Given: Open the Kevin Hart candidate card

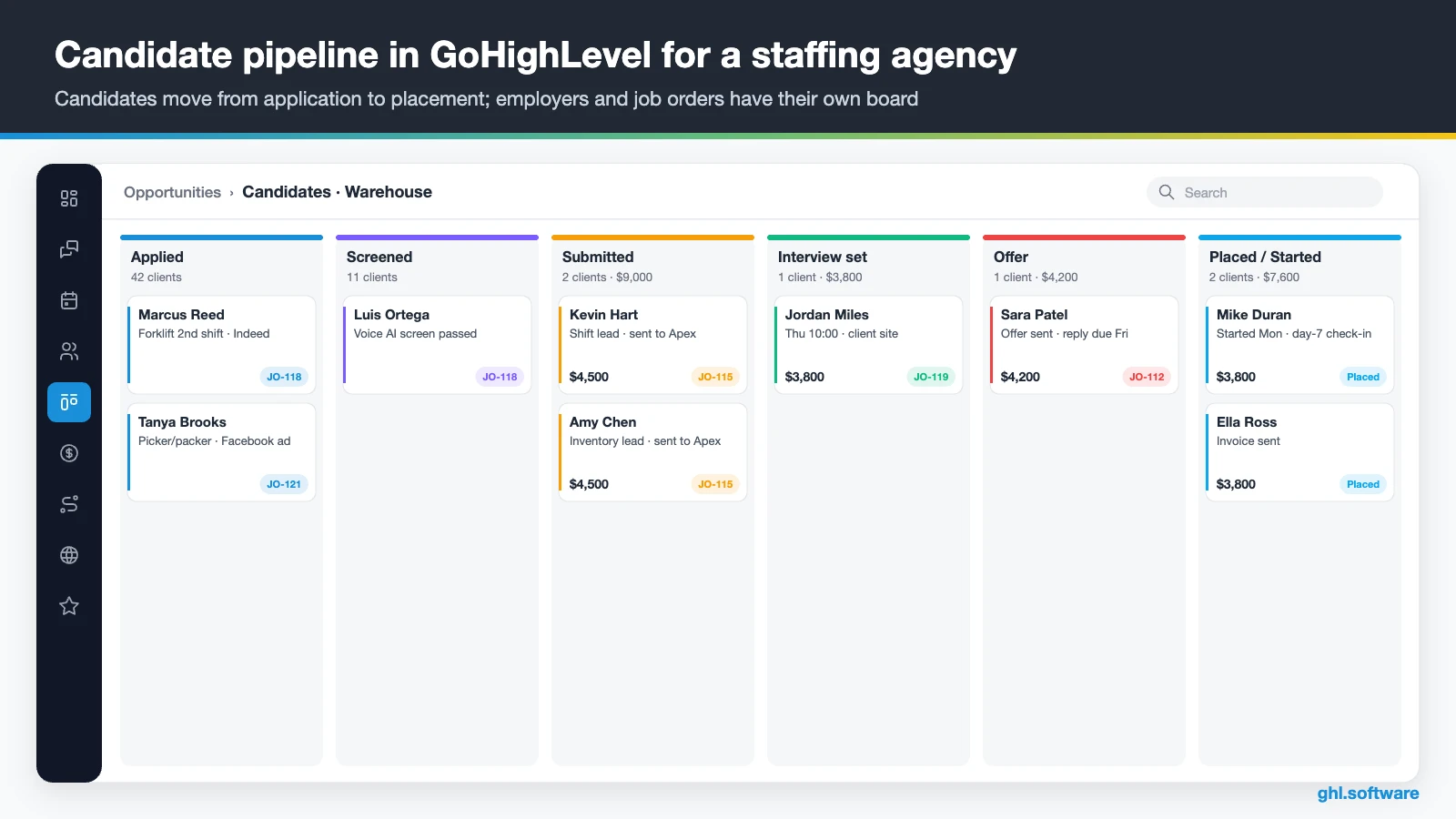Looking at the screenshot, I should pyautogui.click(x=652, y=345).
